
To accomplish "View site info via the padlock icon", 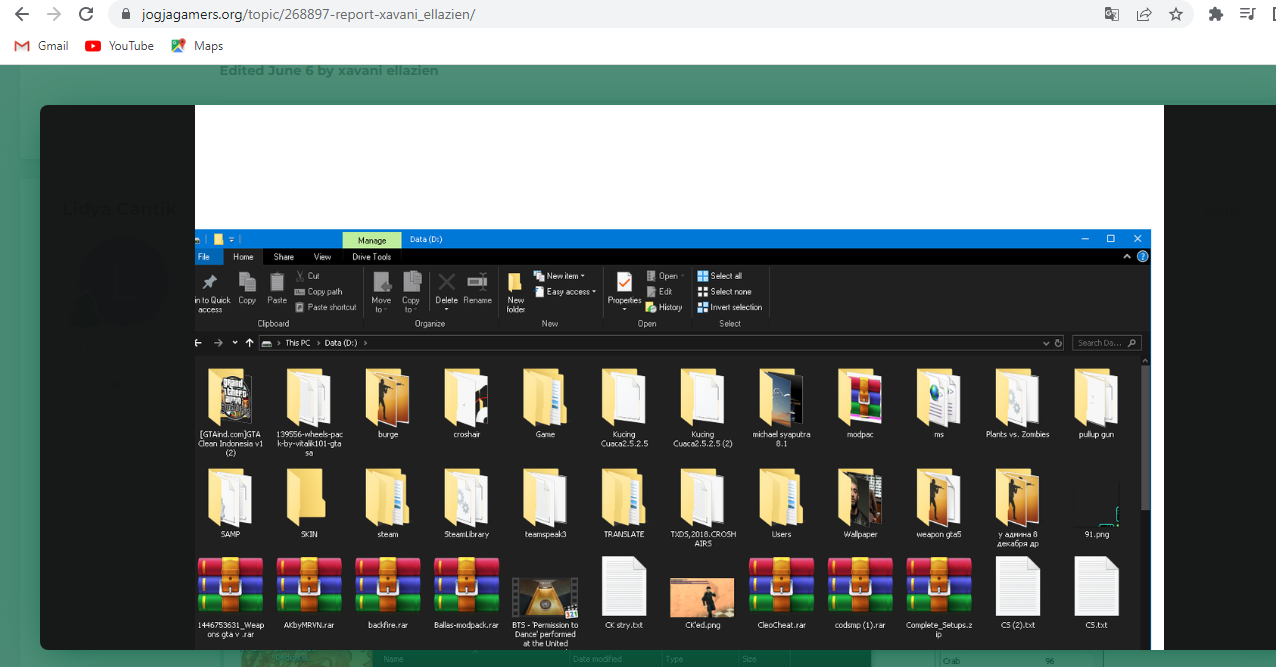I will pyautogui.click(x=126, y=15).
